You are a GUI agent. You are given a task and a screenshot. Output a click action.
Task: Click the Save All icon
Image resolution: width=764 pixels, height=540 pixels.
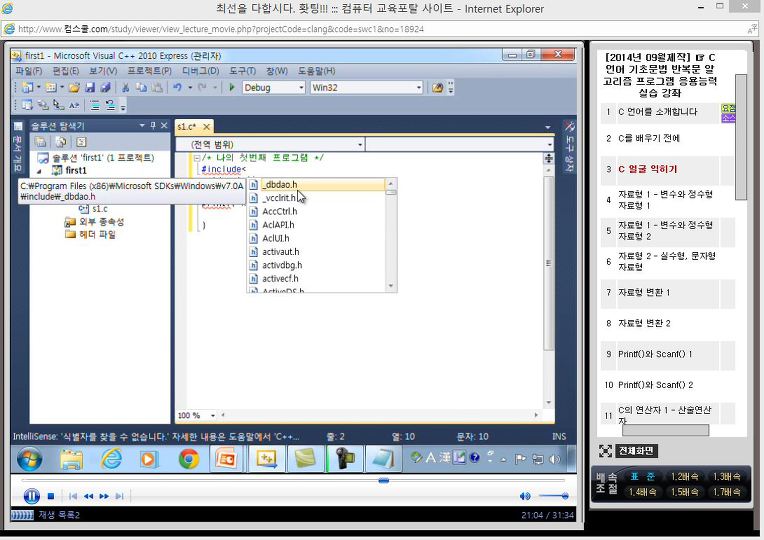click(x=105, y=88)
